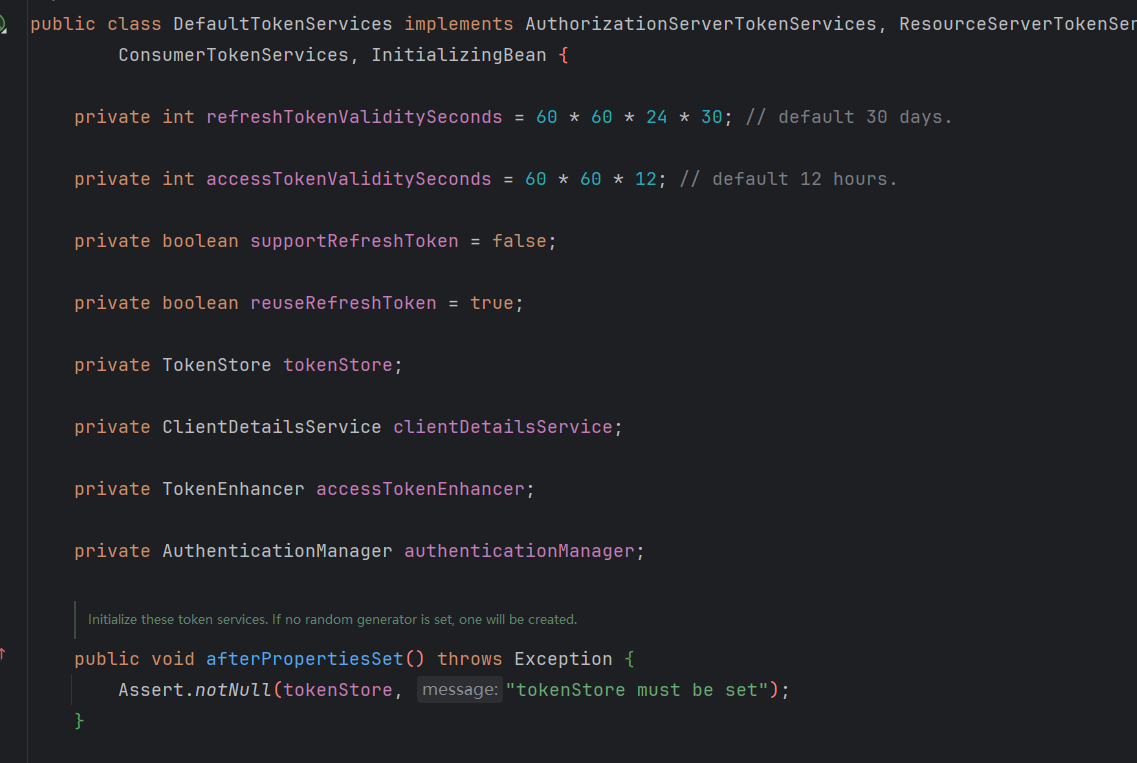The height and width of the screenshot is (763, 1137).
Task: Place cursor on refreshTokenValiditySeconds field
Action: click(354, 117)
